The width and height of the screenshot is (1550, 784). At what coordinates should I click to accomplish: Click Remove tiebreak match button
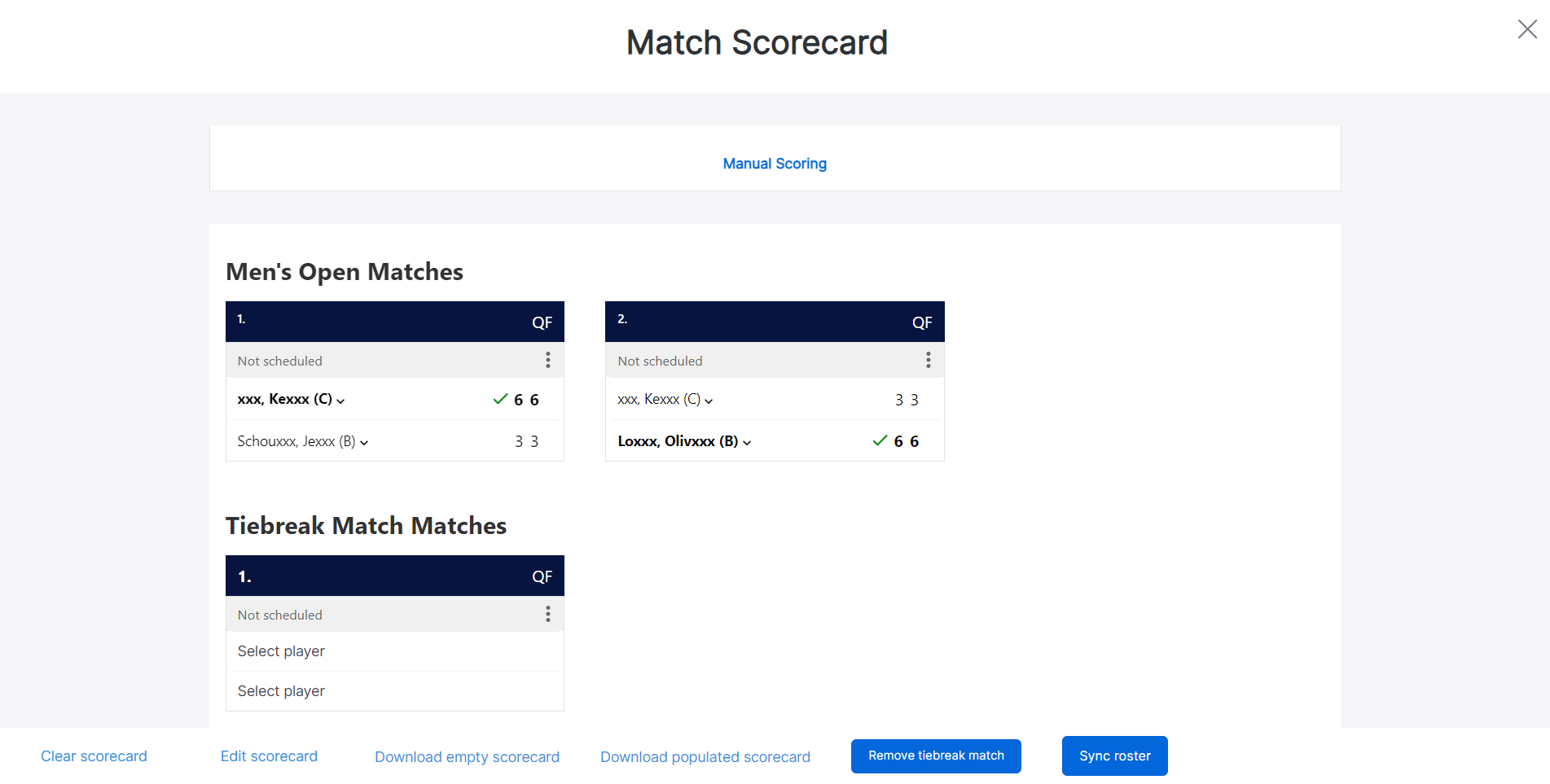coord(936,756)
